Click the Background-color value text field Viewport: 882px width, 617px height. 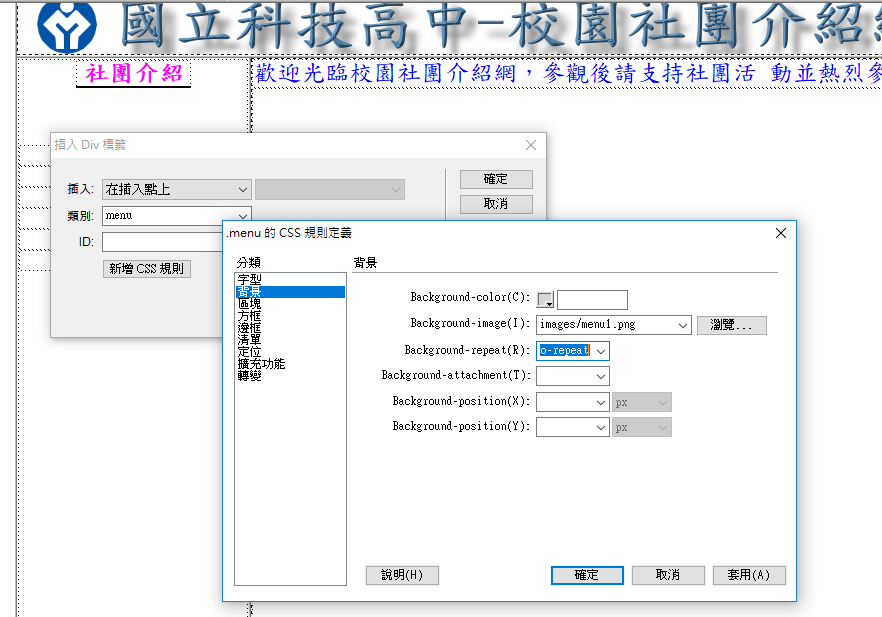[592, 300]
